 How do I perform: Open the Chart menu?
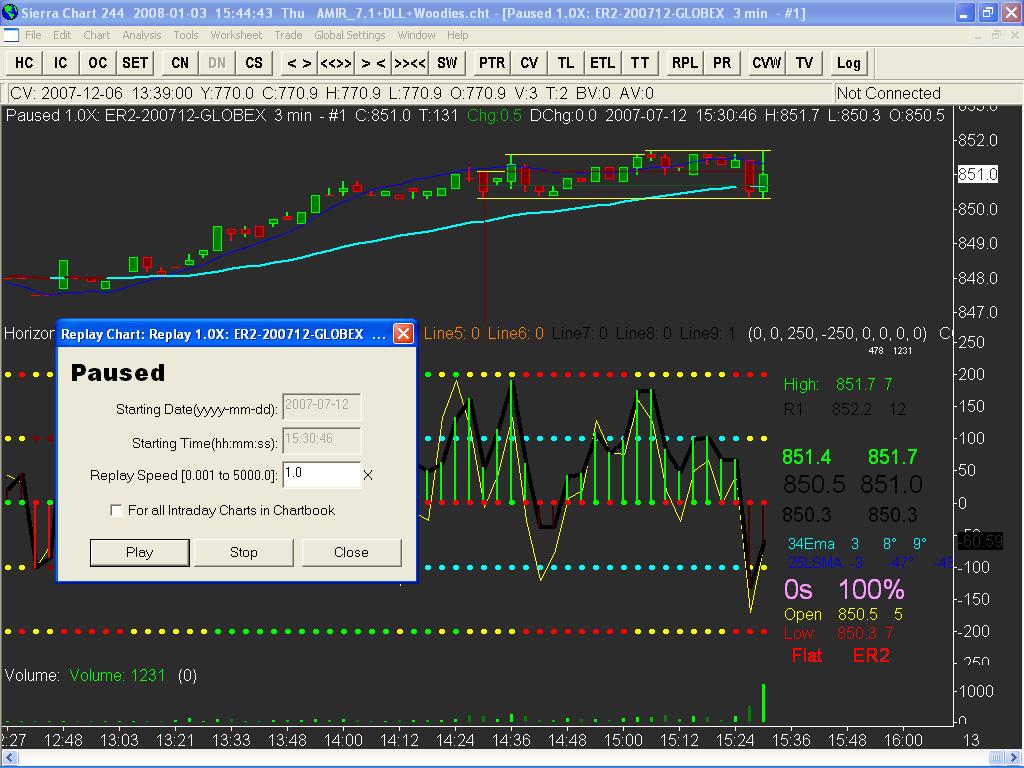[x=97, y=35]
